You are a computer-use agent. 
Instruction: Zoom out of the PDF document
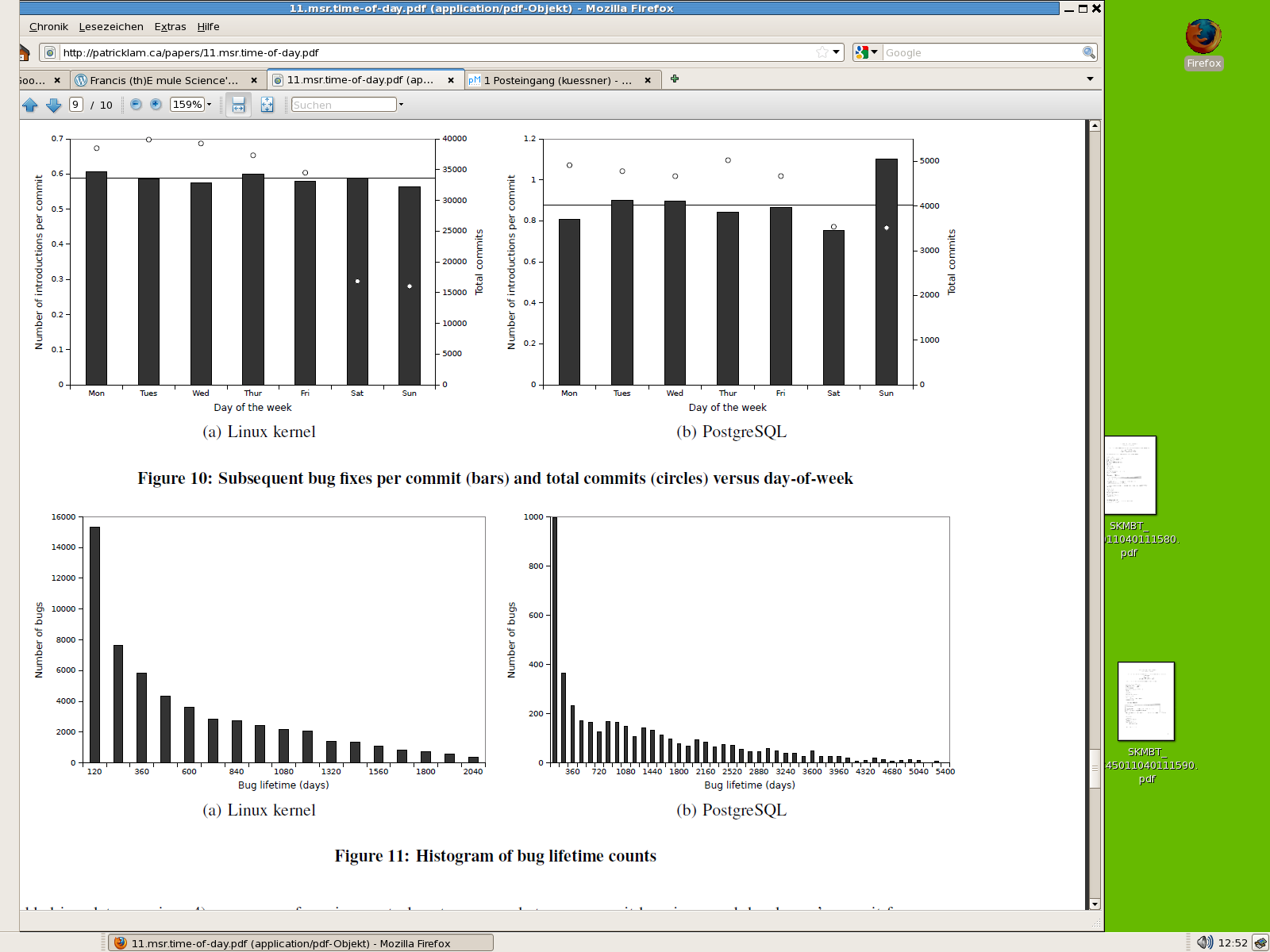tap(136, 105)
